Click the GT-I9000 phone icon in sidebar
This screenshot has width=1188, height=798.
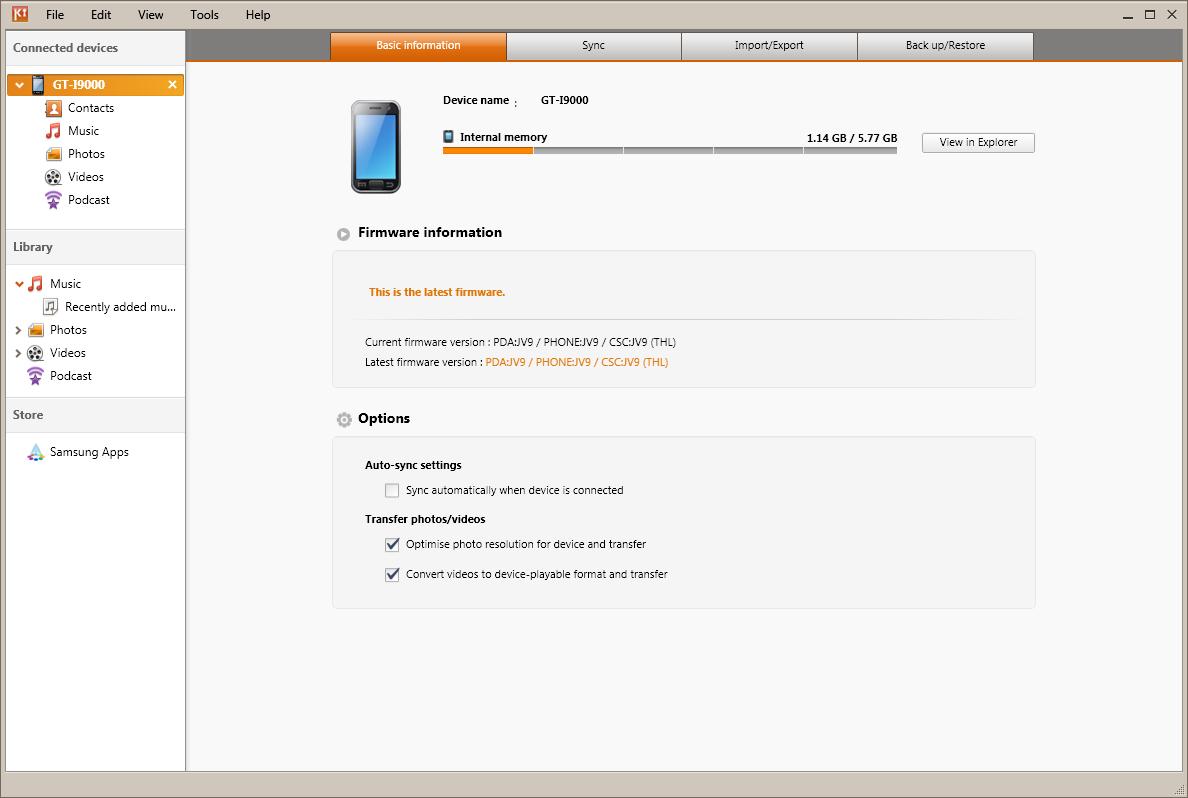coord(38,85)
